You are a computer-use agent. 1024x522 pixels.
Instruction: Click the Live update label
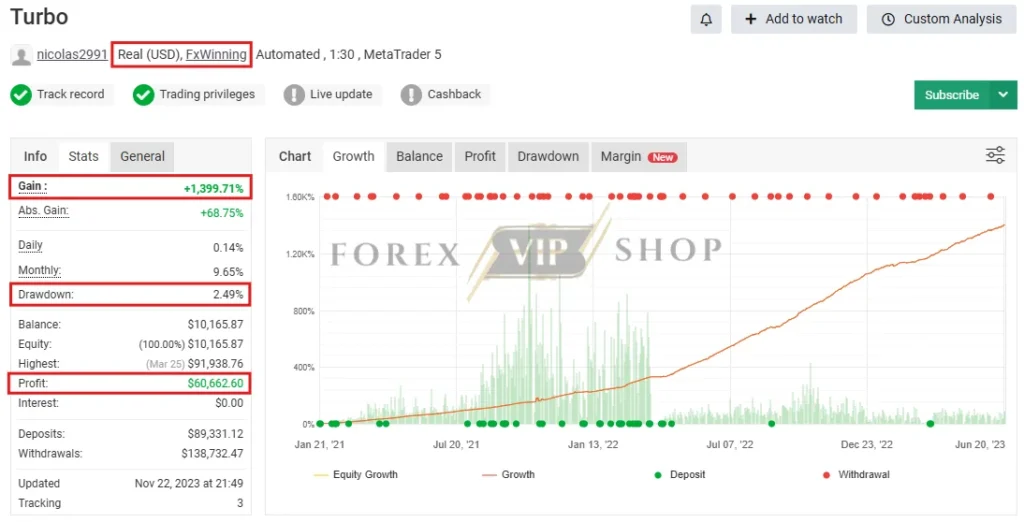[341, 94]
